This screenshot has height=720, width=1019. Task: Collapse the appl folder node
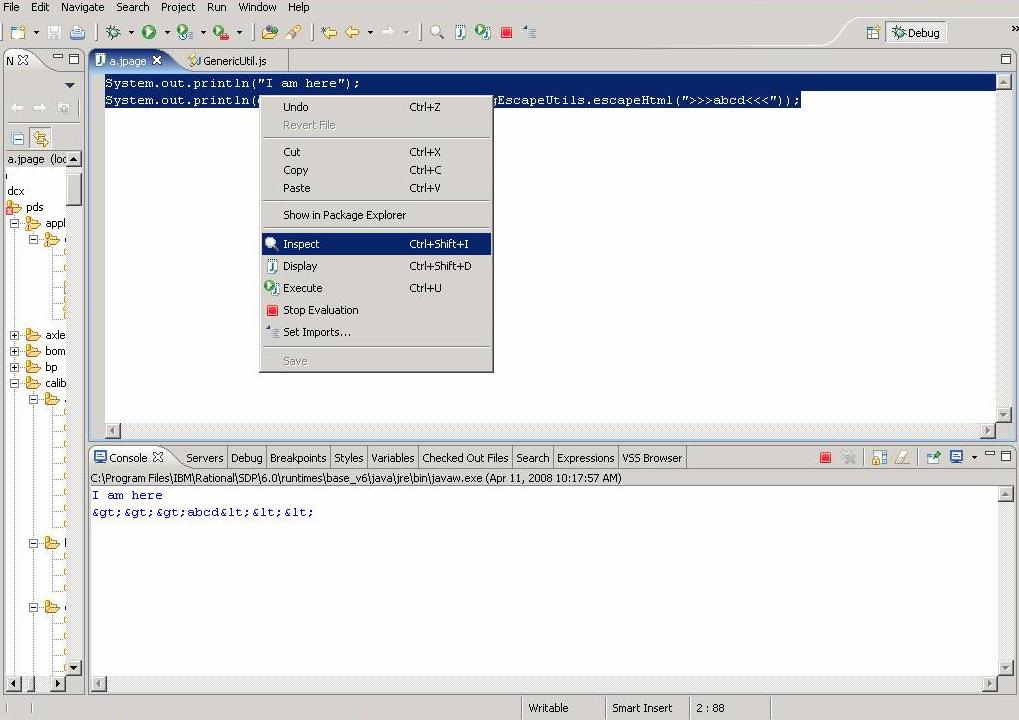[x=14, y=224]
